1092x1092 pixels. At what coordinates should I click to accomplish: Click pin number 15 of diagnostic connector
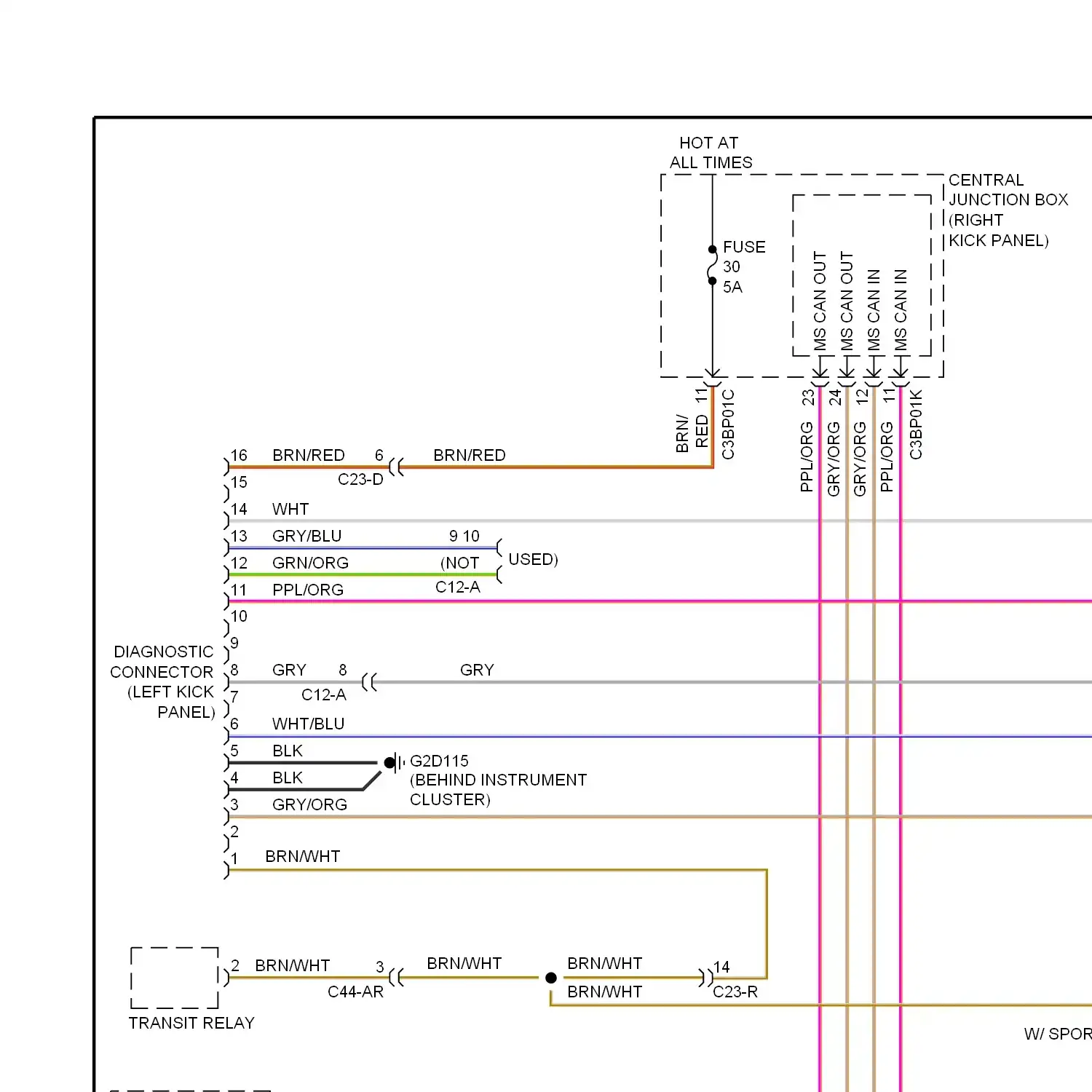(239, 483)
